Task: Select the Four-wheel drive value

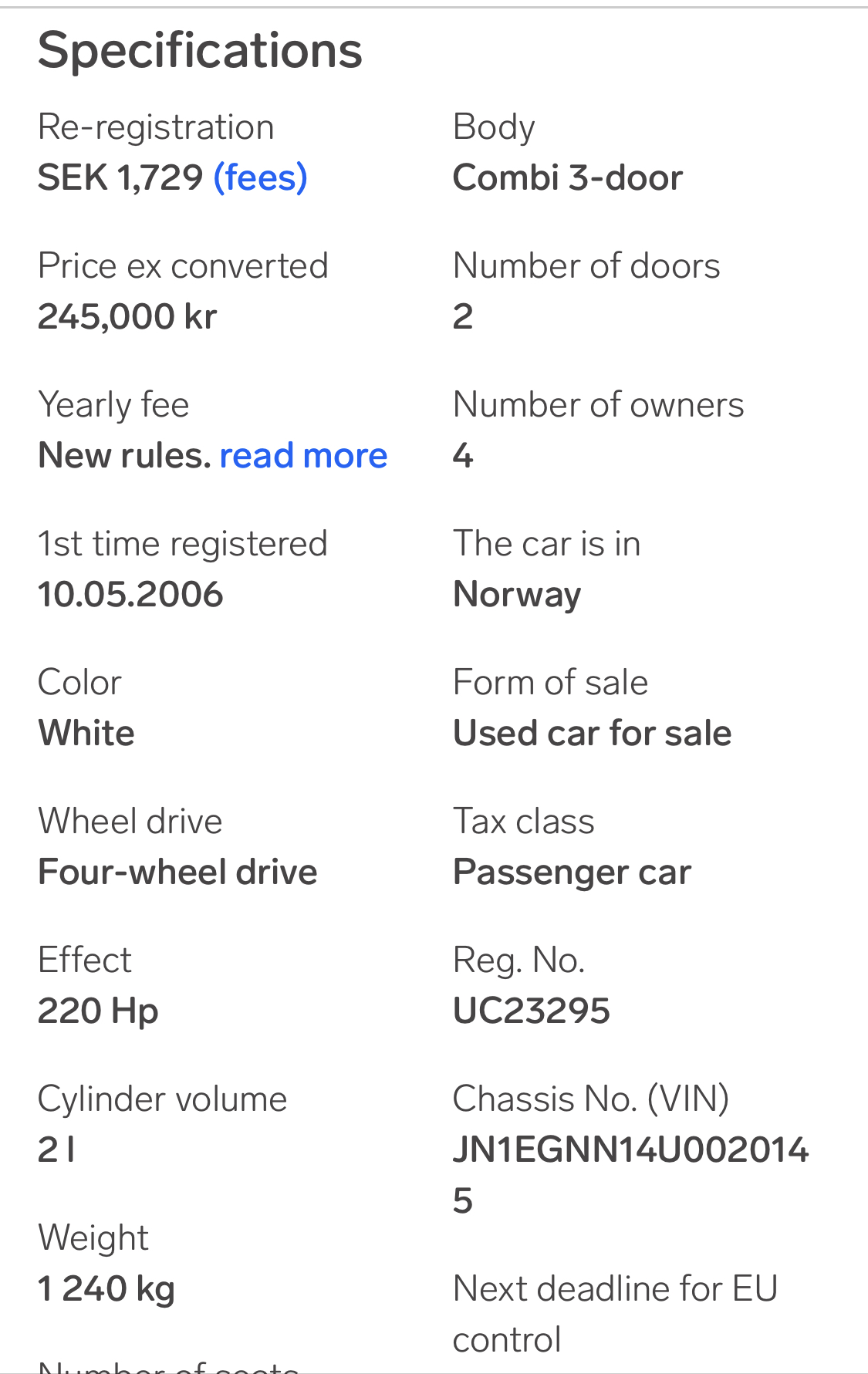Action: (x=177, y=872)
